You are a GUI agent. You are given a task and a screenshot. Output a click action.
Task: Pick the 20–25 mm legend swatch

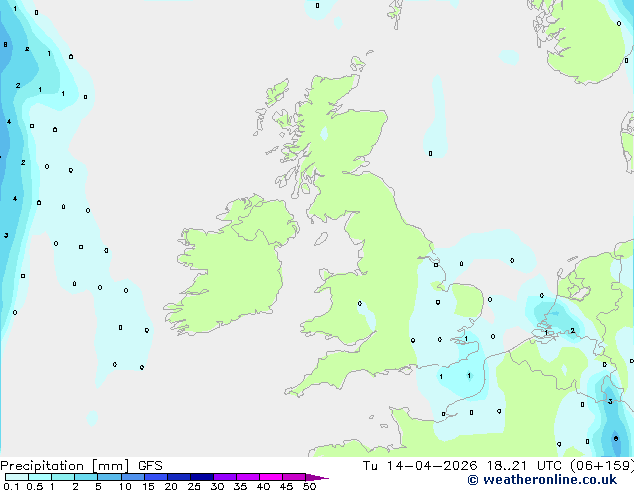click(179, 477)
